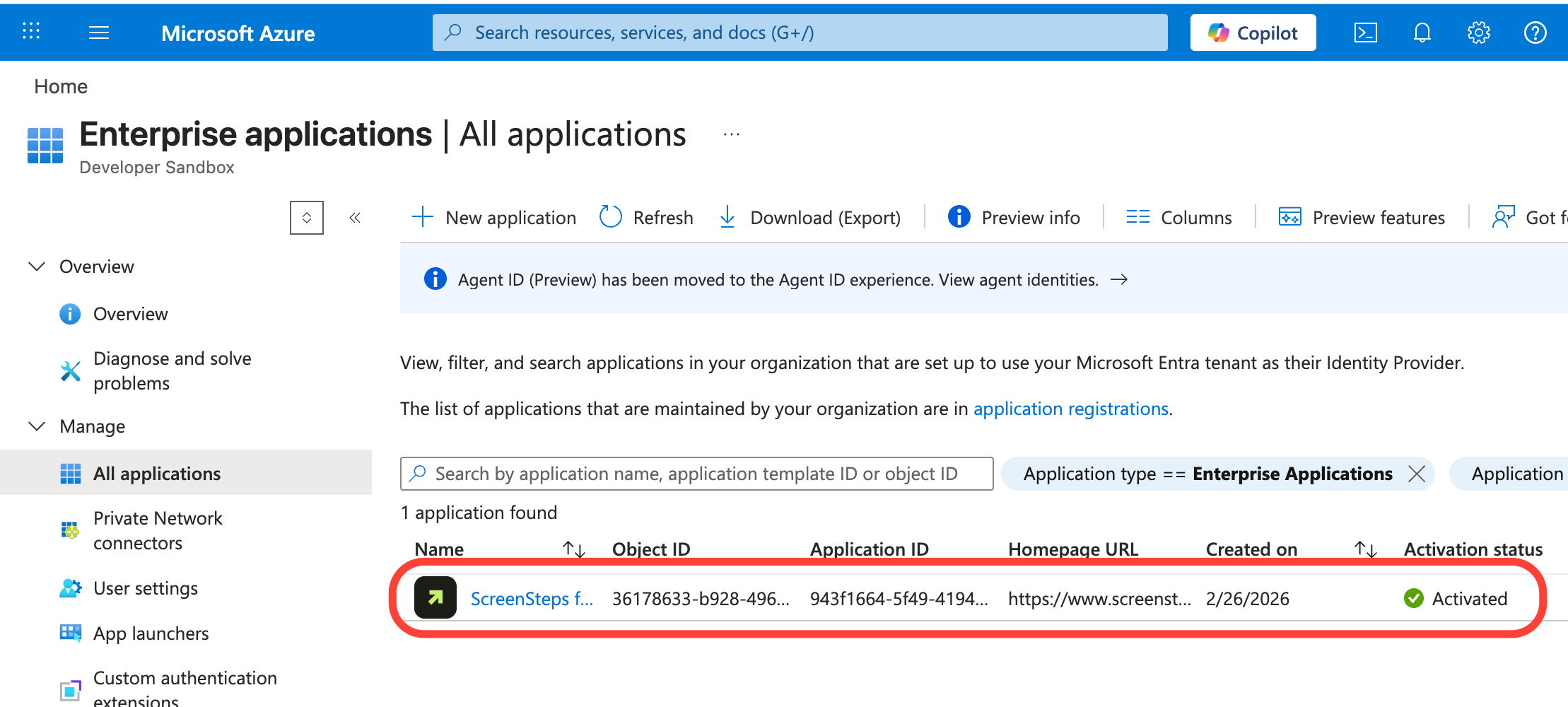The image size is (1568, 707).
Task: Collapse the Overview section chevron
Action: pyautogui.click(x=37, y=267)
